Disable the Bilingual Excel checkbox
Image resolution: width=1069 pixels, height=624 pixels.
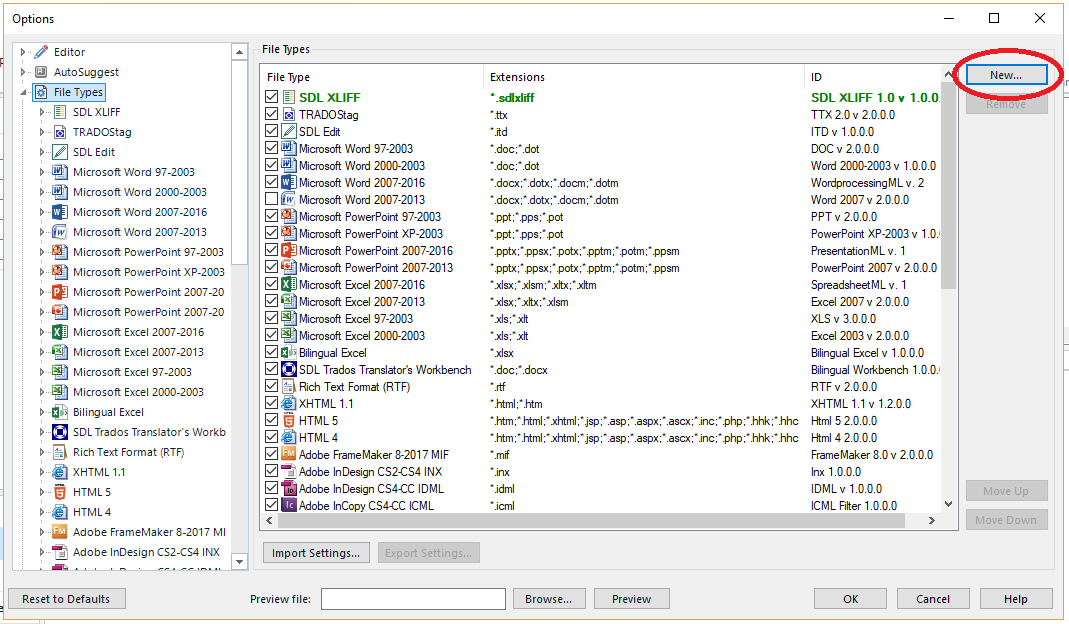tap(271, 353)
